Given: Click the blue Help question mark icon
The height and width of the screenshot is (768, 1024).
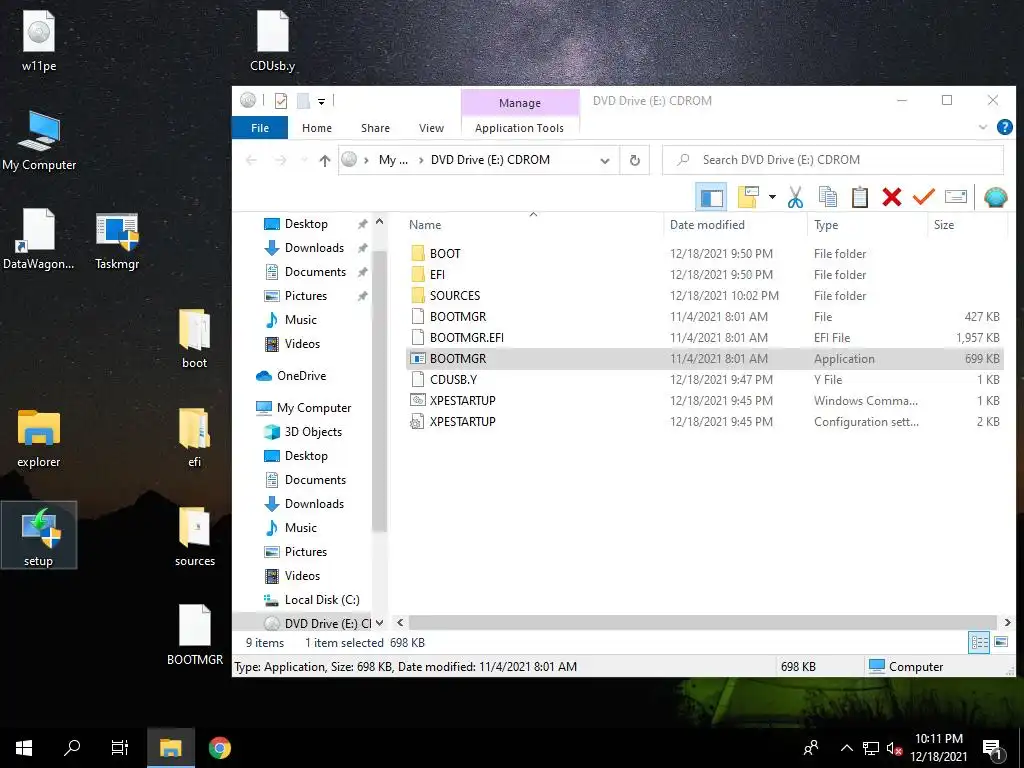Looking at the screenshot, I should (x=1004, y=127).
